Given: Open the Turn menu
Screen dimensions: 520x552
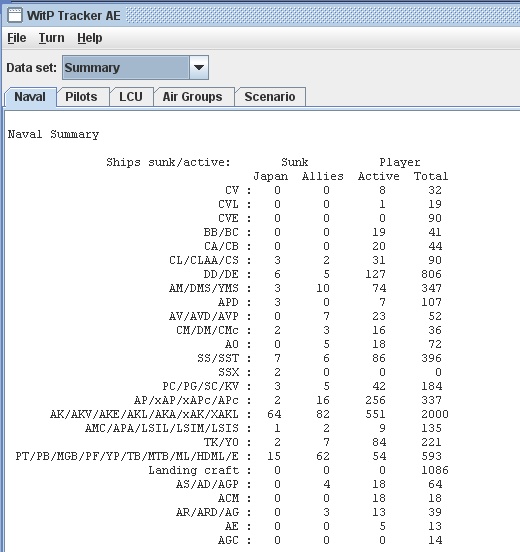Looking at the screenshot, I should [x=51, y=38].
